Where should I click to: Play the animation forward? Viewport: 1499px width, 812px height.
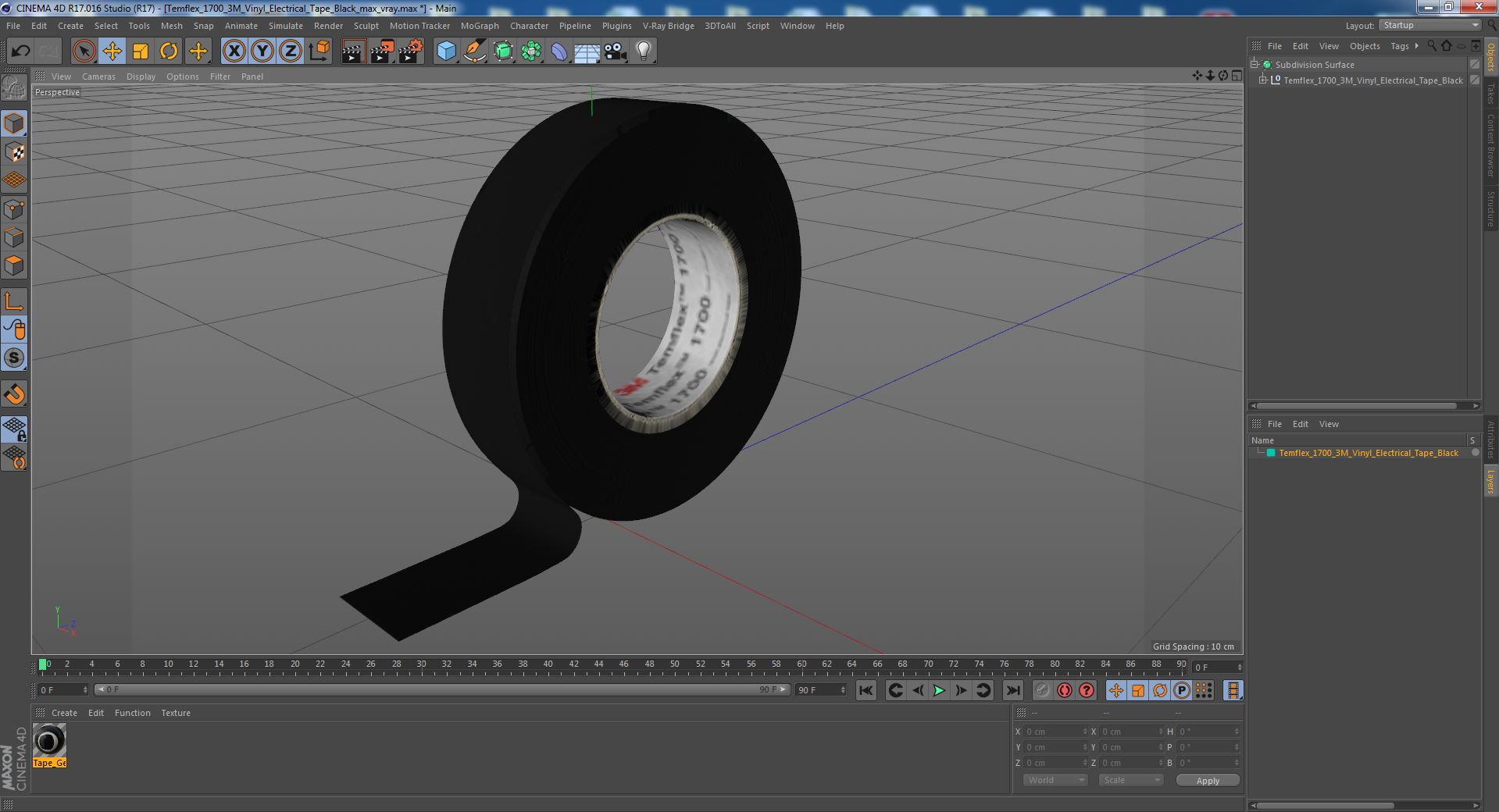(939, 690)
